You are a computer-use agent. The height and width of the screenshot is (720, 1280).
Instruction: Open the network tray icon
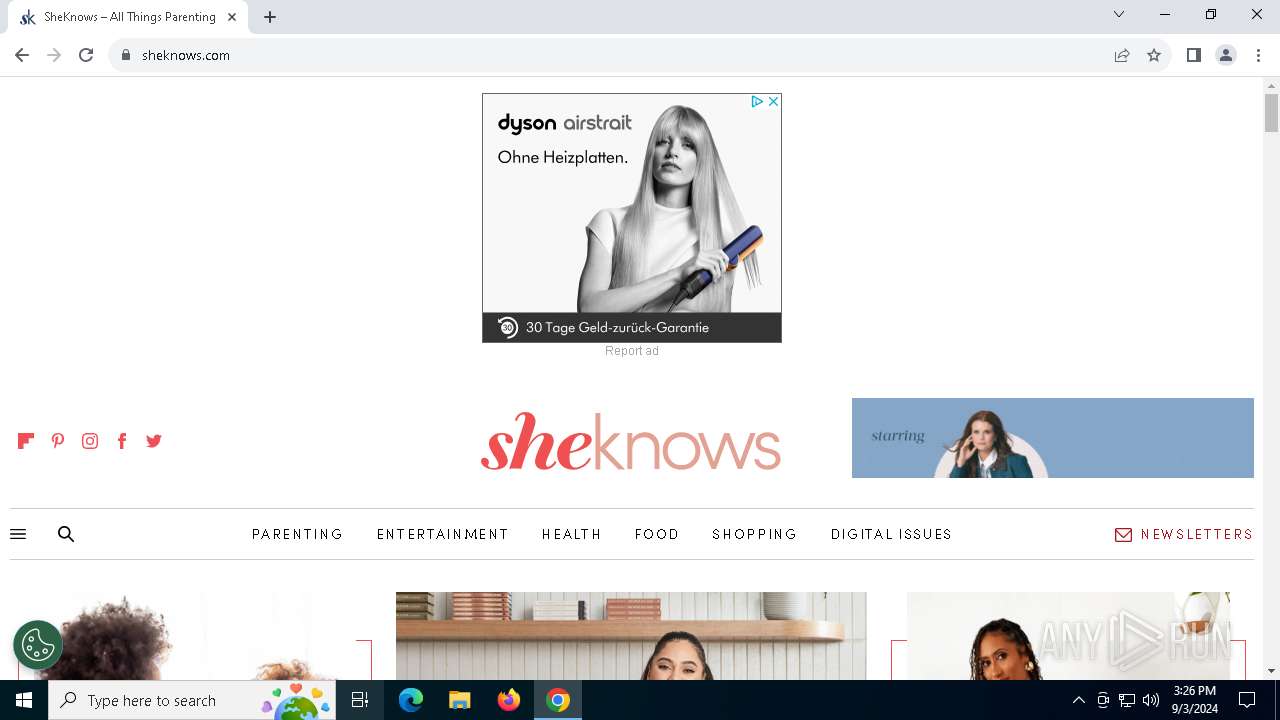tap(1127, 700)
